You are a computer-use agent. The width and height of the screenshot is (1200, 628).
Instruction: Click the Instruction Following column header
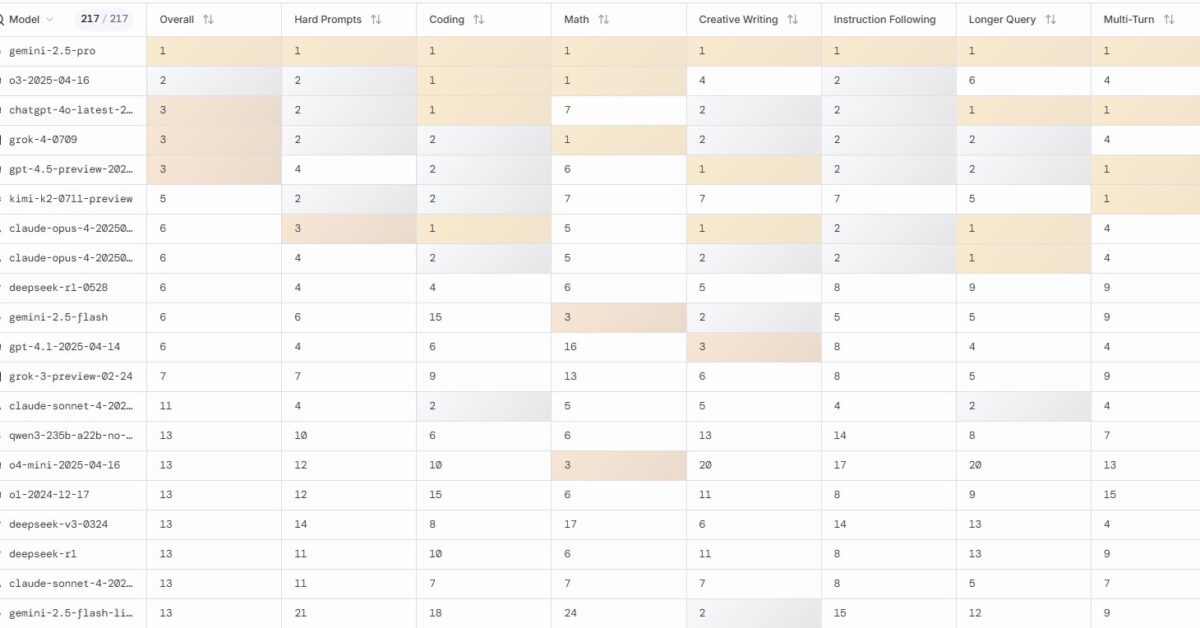(x=884, y=19)
